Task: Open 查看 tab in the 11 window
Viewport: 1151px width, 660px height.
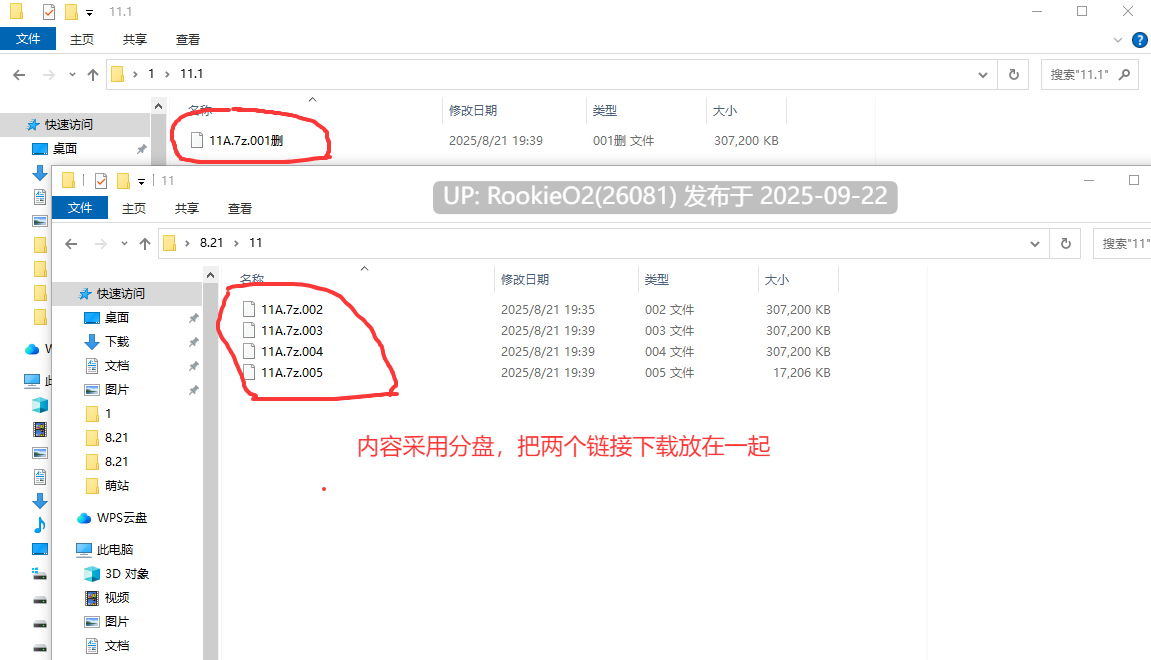Action: tap(239, 208)
